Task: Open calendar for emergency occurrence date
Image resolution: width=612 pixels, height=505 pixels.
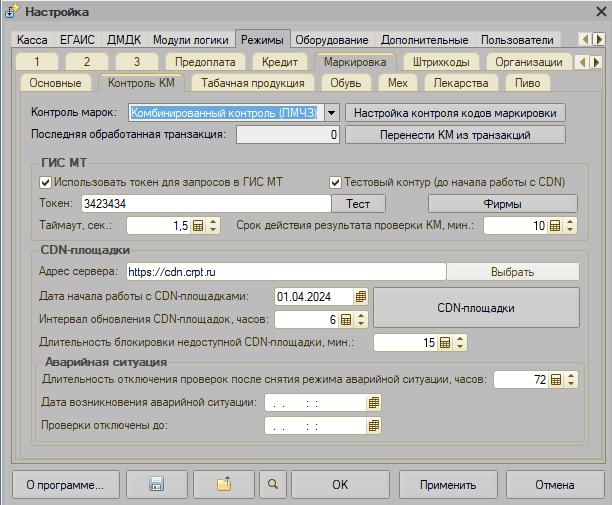Action: (x=373, y=402)
